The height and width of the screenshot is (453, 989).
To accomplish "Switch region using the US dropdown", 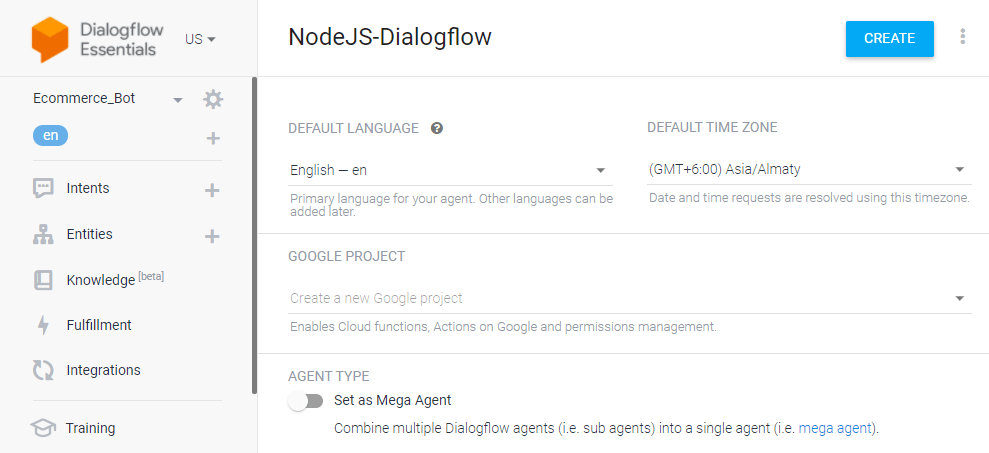I will click(201, 39).
